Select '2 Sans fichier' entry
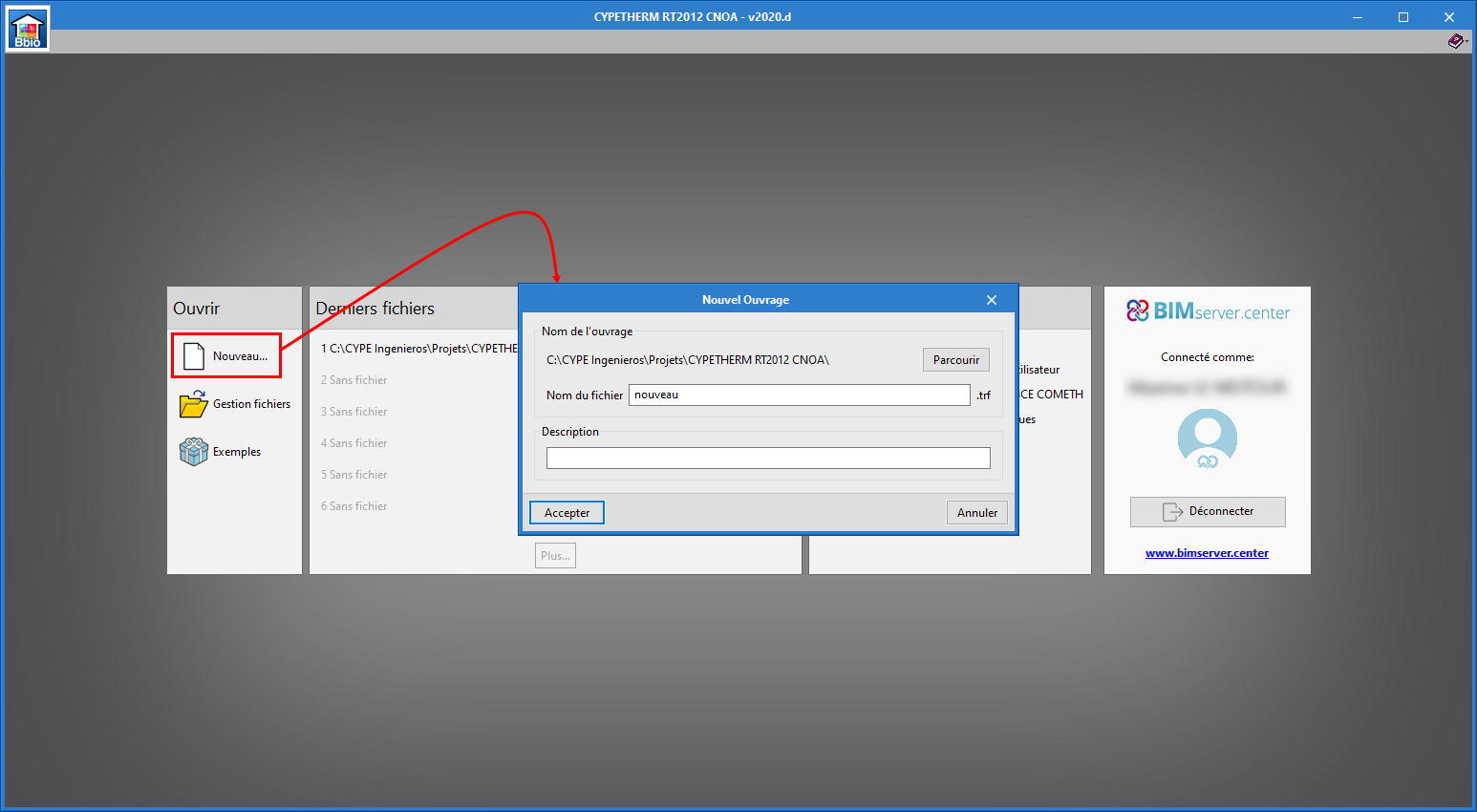The height and width of the screenshot is (812, 1477). (354, 380)
